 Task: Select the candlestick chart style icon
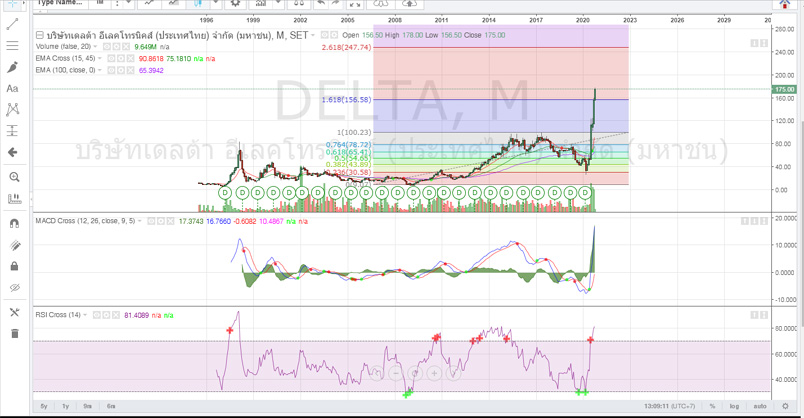[198, 3]
